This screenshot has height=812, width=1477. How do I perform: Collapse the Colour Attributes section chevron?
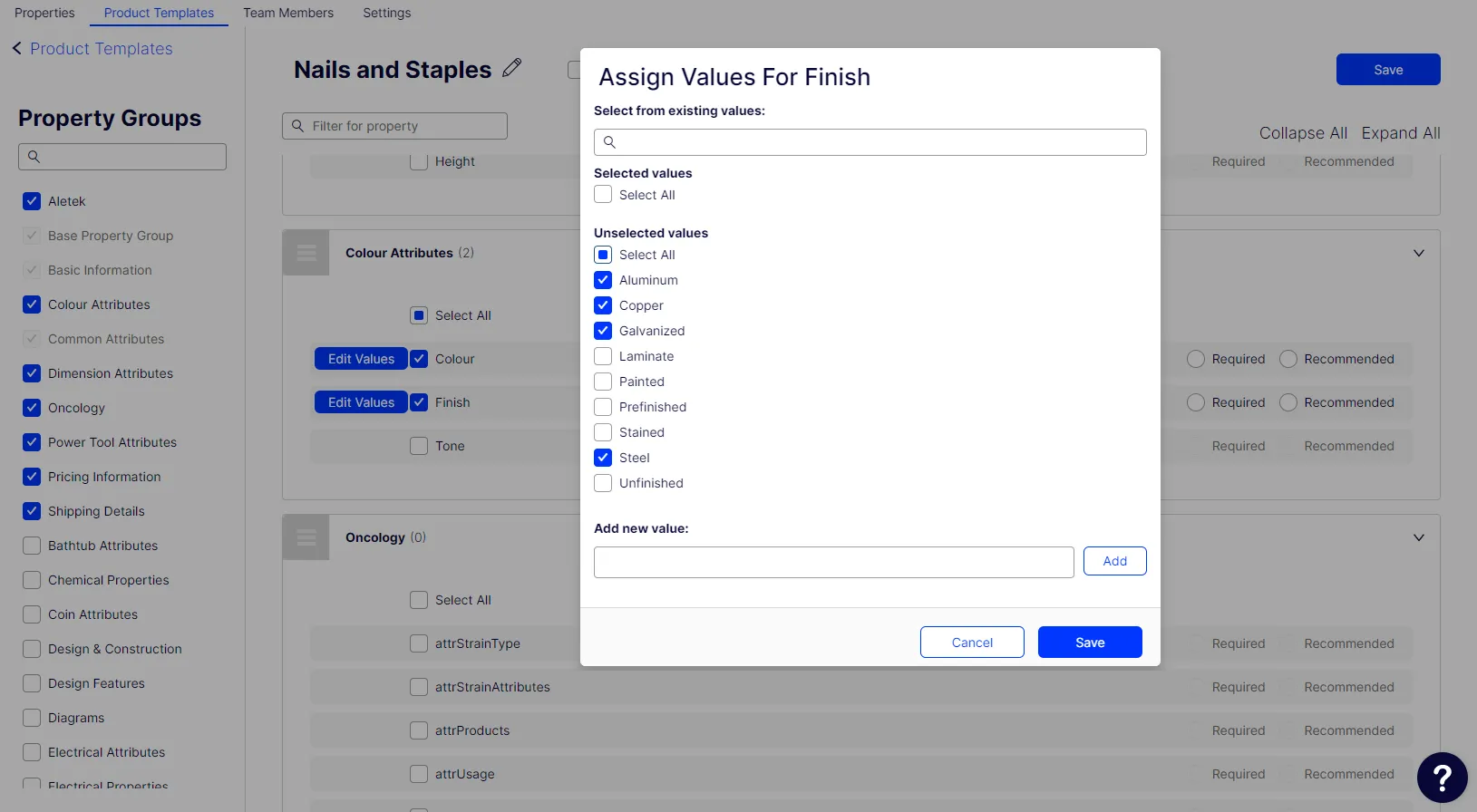(1419, 253)
